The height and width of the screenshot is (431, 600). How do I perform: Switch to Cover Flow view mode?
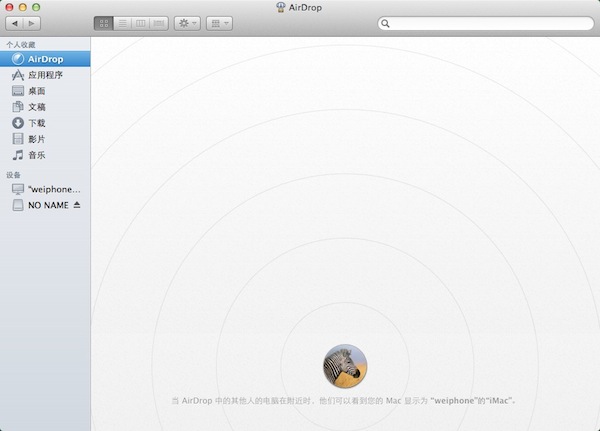158,22
